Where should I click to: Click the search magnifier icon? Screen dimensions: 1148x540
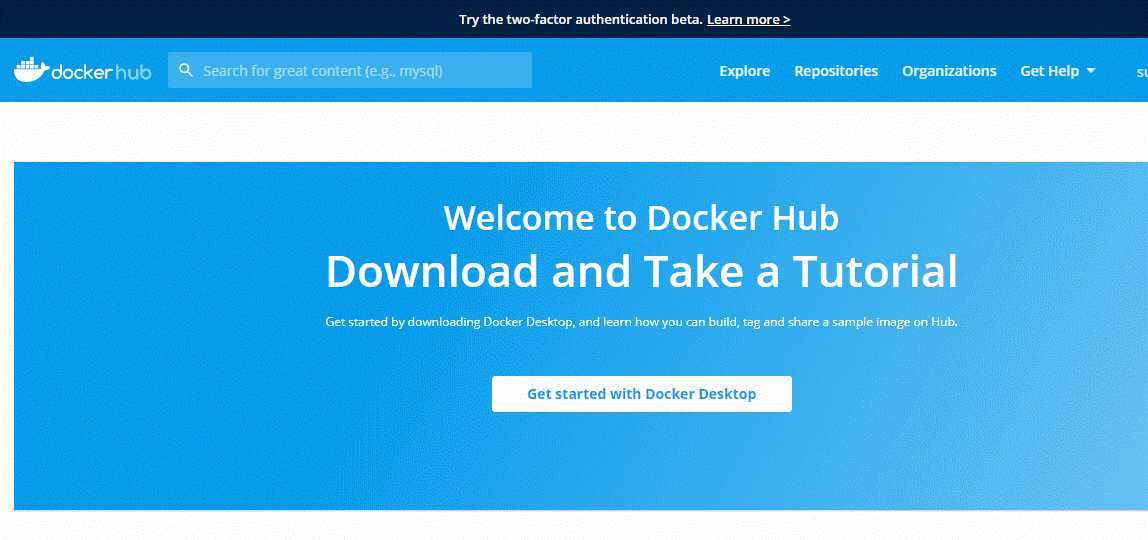tap(186, 70)
